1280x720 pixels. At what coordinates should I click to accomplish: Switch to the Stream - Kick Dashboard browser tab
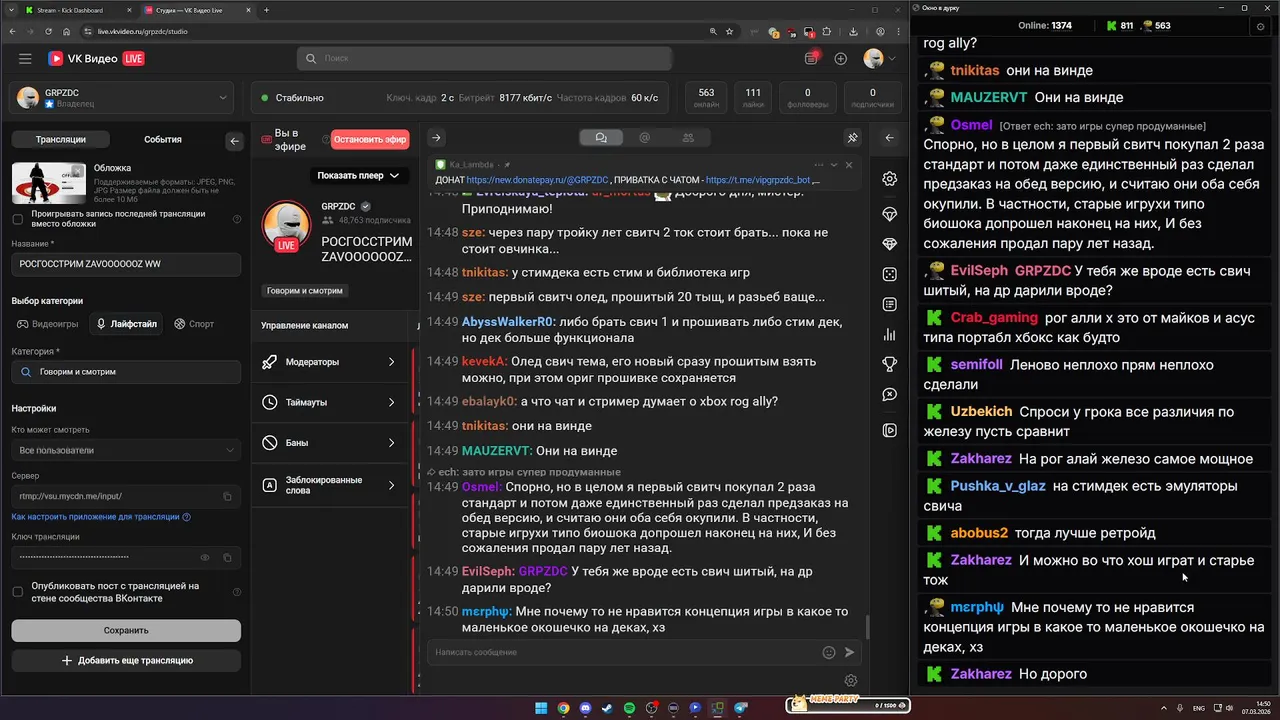pyautogui.click(x=75, y=10)
